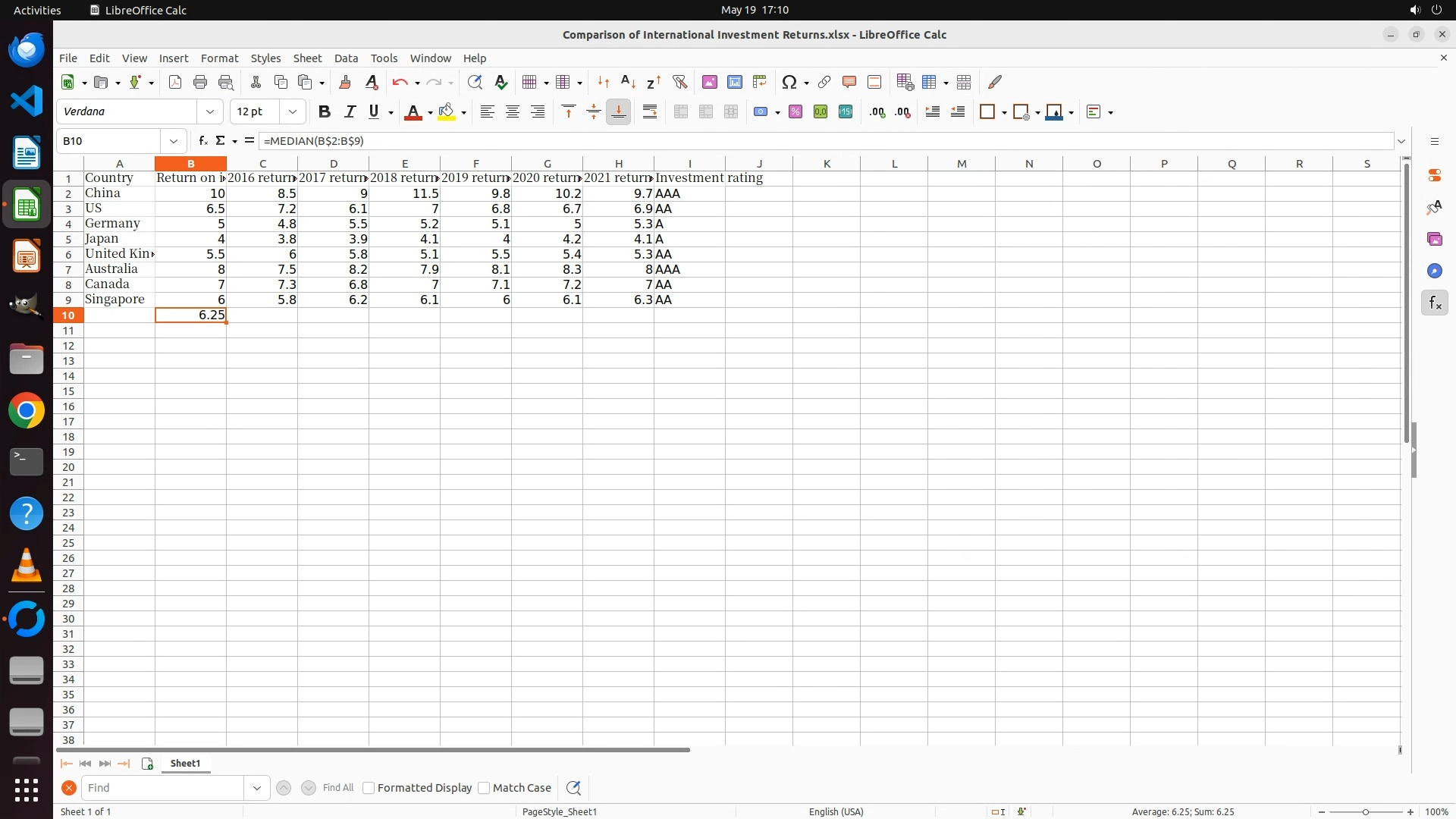Image resolution: width=1456 pixels, height=819 pixels.
Task: Expand the font name dropdown
Action: tap(210, 111)
